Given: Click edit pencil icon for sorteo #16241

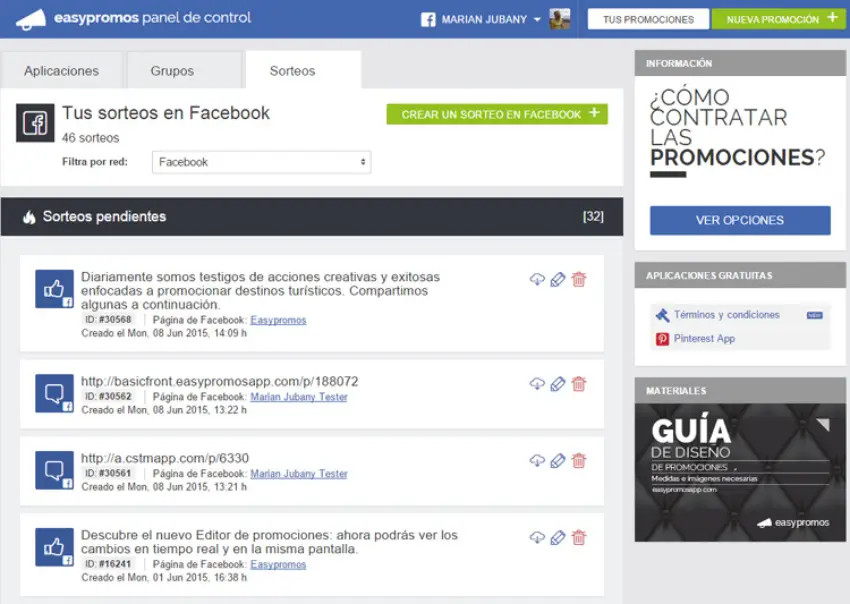Looking at the screenshot, I should pyautogui.click(x=558, y=538).
